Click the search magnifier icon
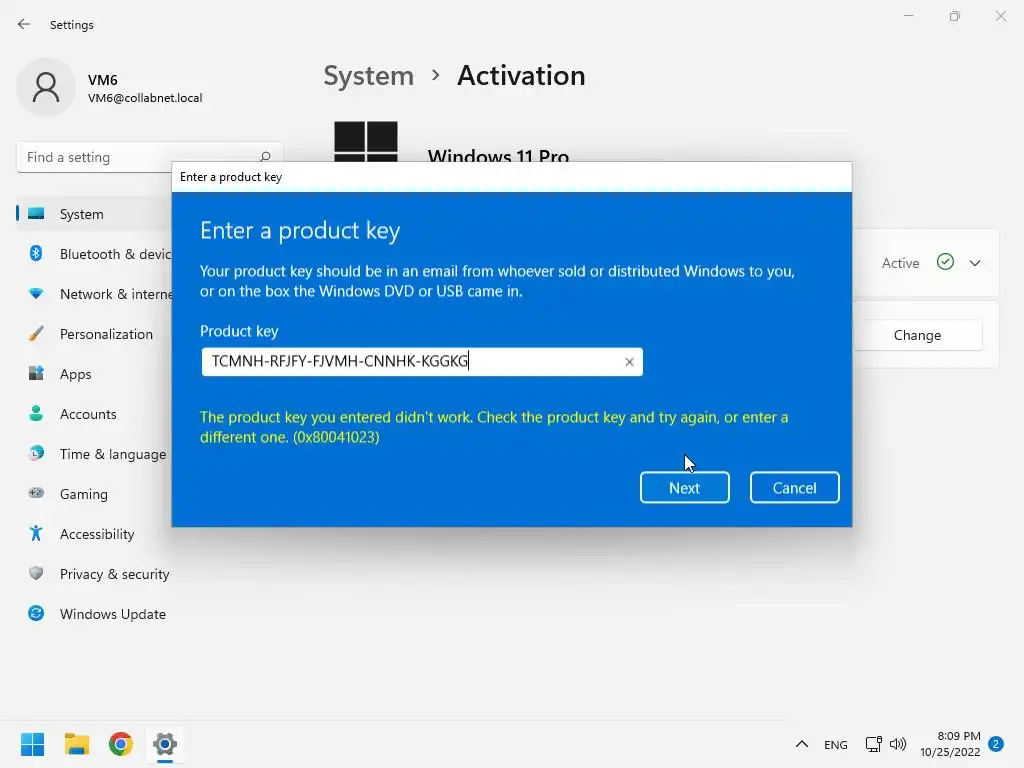The height and width of the screenshot is (768, 1024). point(264,157)
